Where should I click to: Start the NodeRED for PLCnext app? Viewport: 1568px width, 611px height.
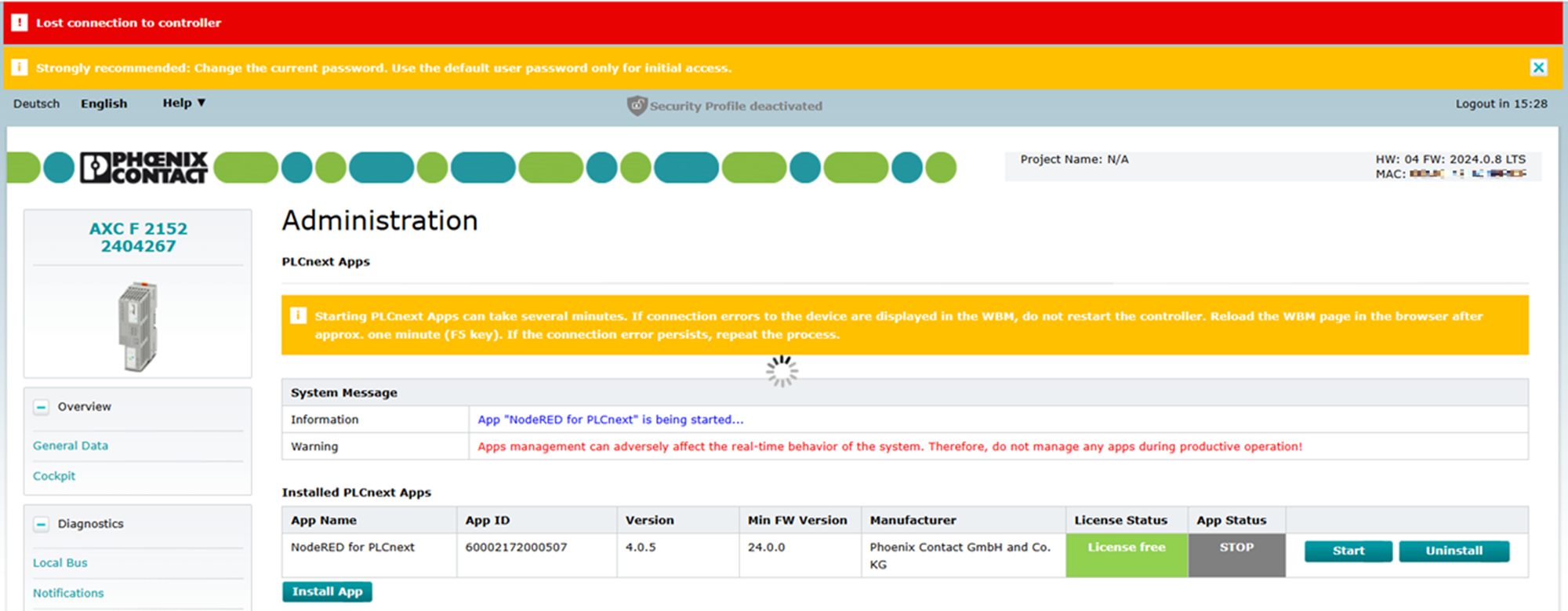click(x=1348, y=551)
